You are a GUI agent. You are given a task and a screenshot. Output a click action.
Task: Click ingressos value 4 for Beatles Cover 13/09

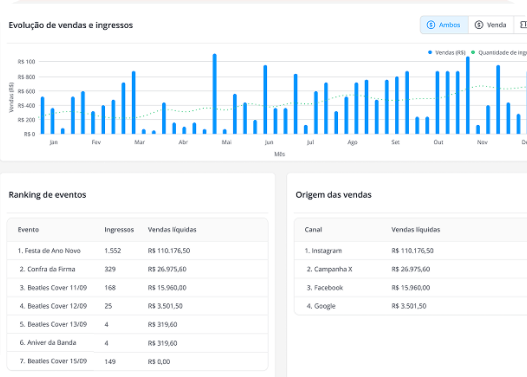pos(107,325)
